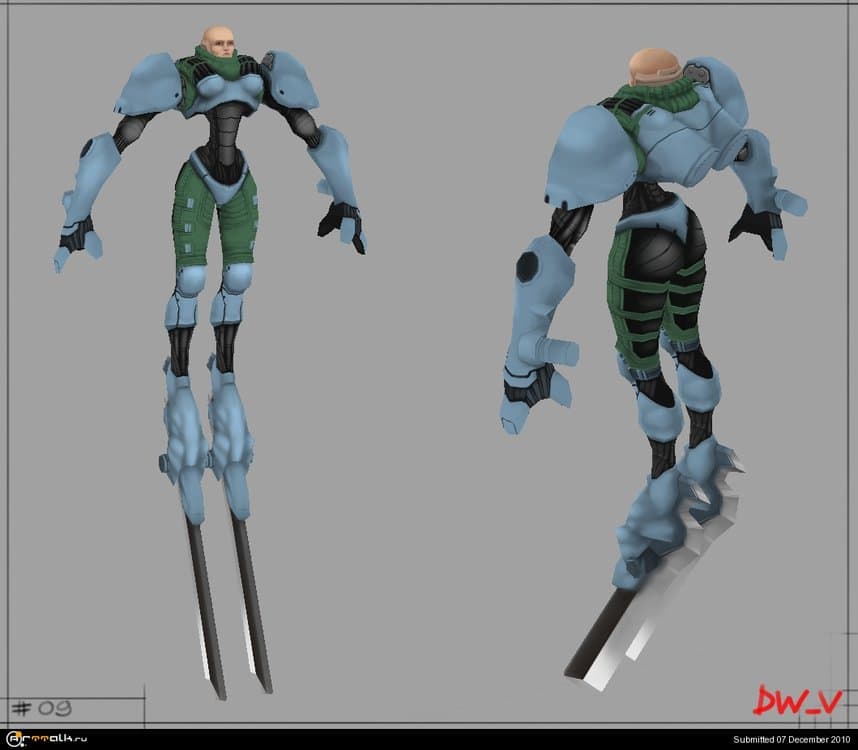The width and height of the screenshot is (858, 750).
Task: Click the red 'DW_V' signature
Action: point(797,700)
